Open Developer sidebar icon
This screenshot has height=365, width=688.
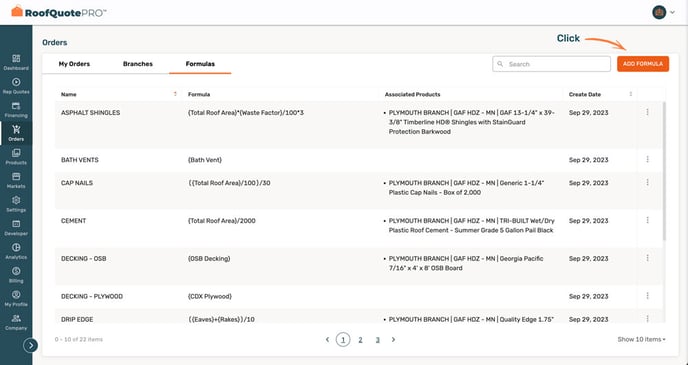[16, 228]
